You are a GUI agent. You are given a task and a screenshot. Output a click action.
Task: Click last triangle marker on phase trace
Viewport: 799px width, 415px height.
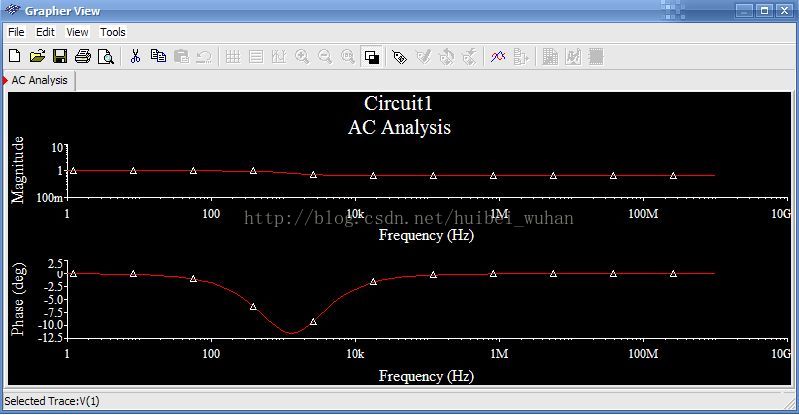click(673, 274)
